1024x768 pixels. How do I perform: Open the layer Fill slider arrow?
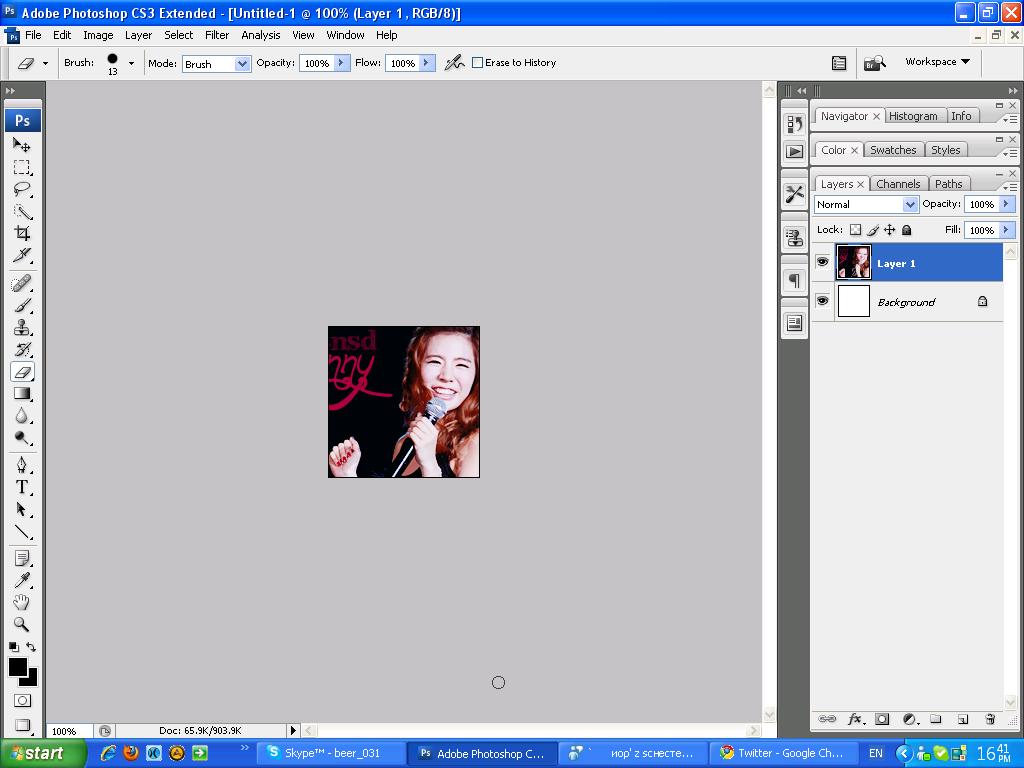pos(1006,230)
